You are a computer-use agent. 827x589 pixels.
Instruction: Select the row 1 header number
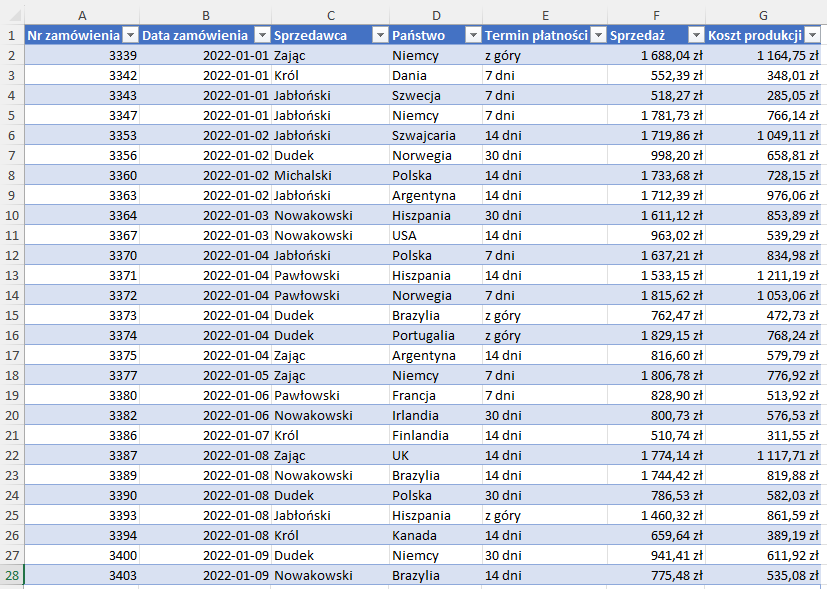[x=11, y=35]
